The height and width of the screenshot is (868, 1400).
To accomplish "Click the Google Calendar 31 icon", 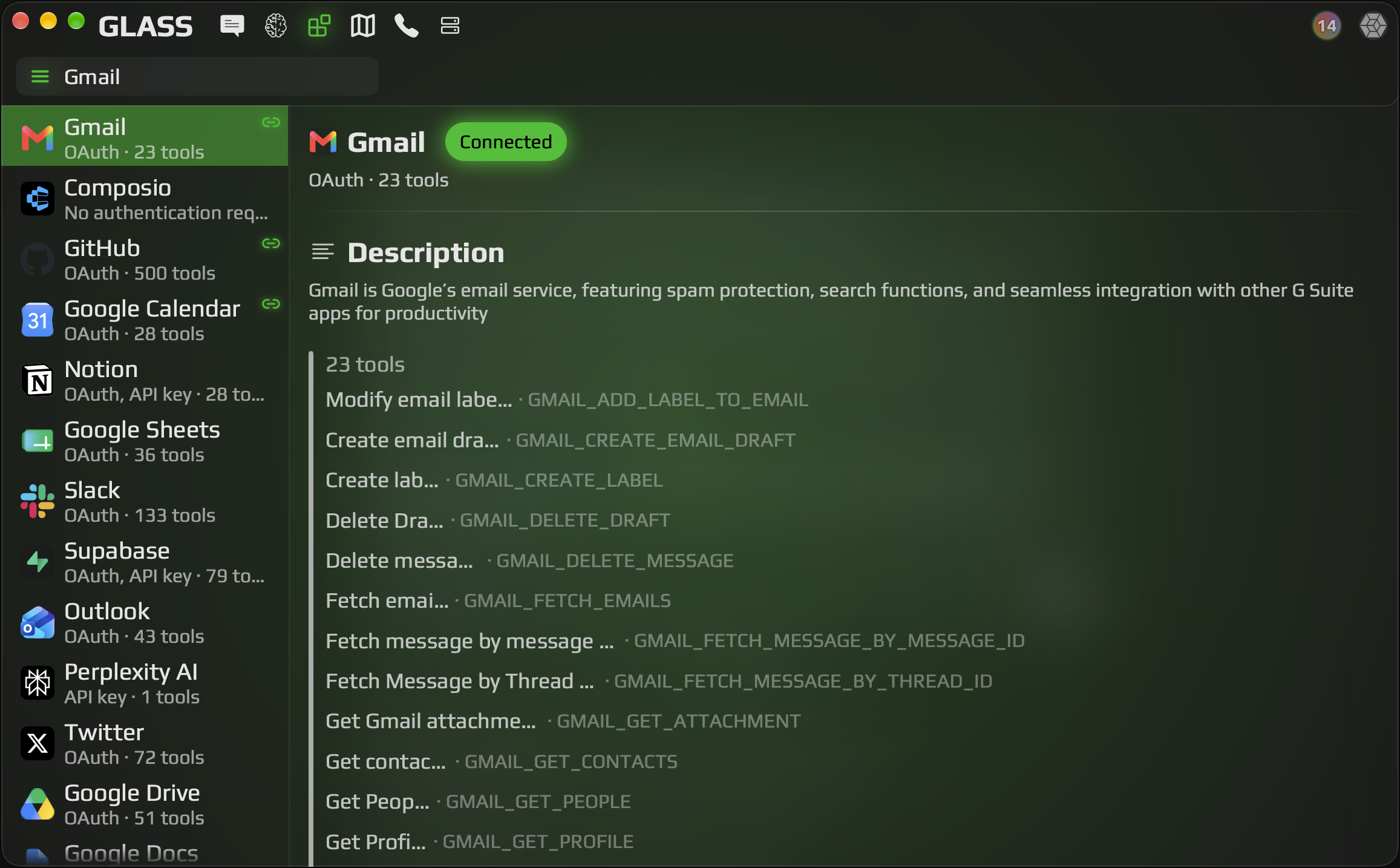I will 38,320.
